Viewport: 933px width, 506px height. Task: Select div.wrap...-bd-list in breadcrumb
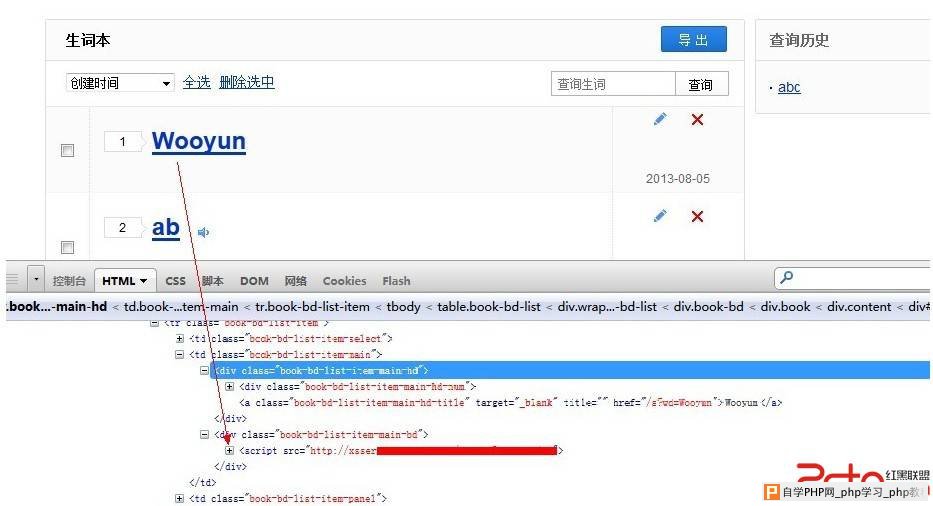tap(608, 307)
